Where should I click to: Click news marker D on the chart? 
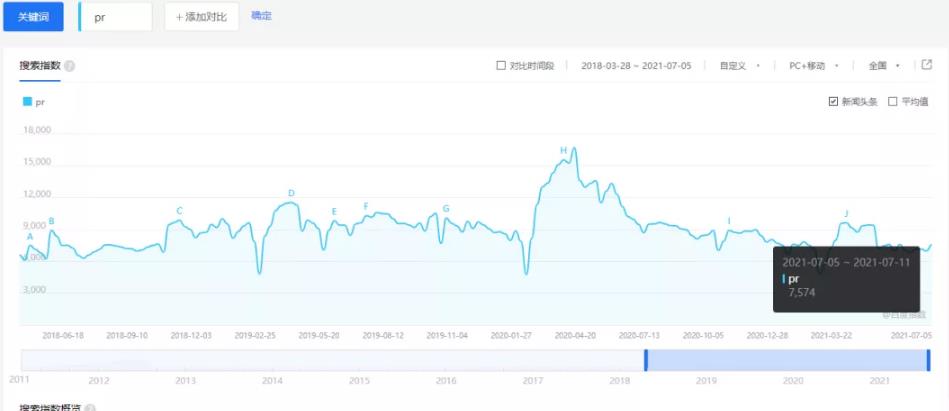291,193
